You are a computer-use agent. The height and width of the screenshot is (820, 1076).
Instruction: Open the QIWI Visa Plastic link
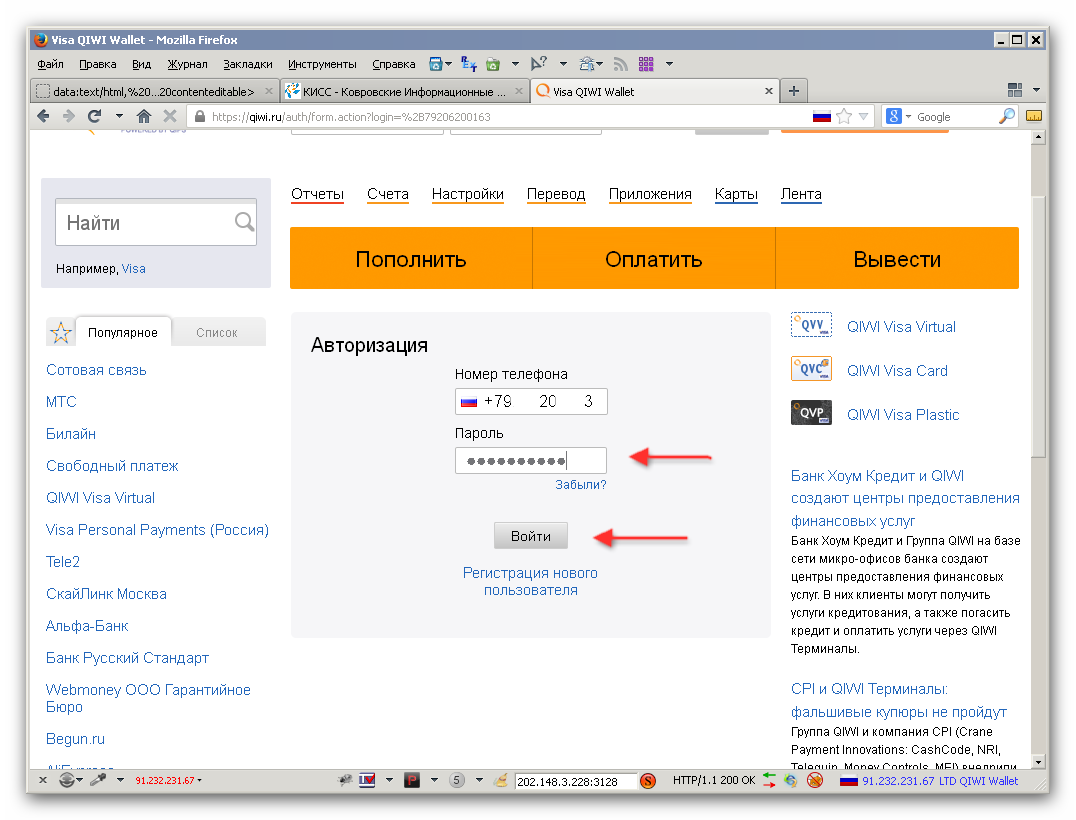click(x=902, y=414)
